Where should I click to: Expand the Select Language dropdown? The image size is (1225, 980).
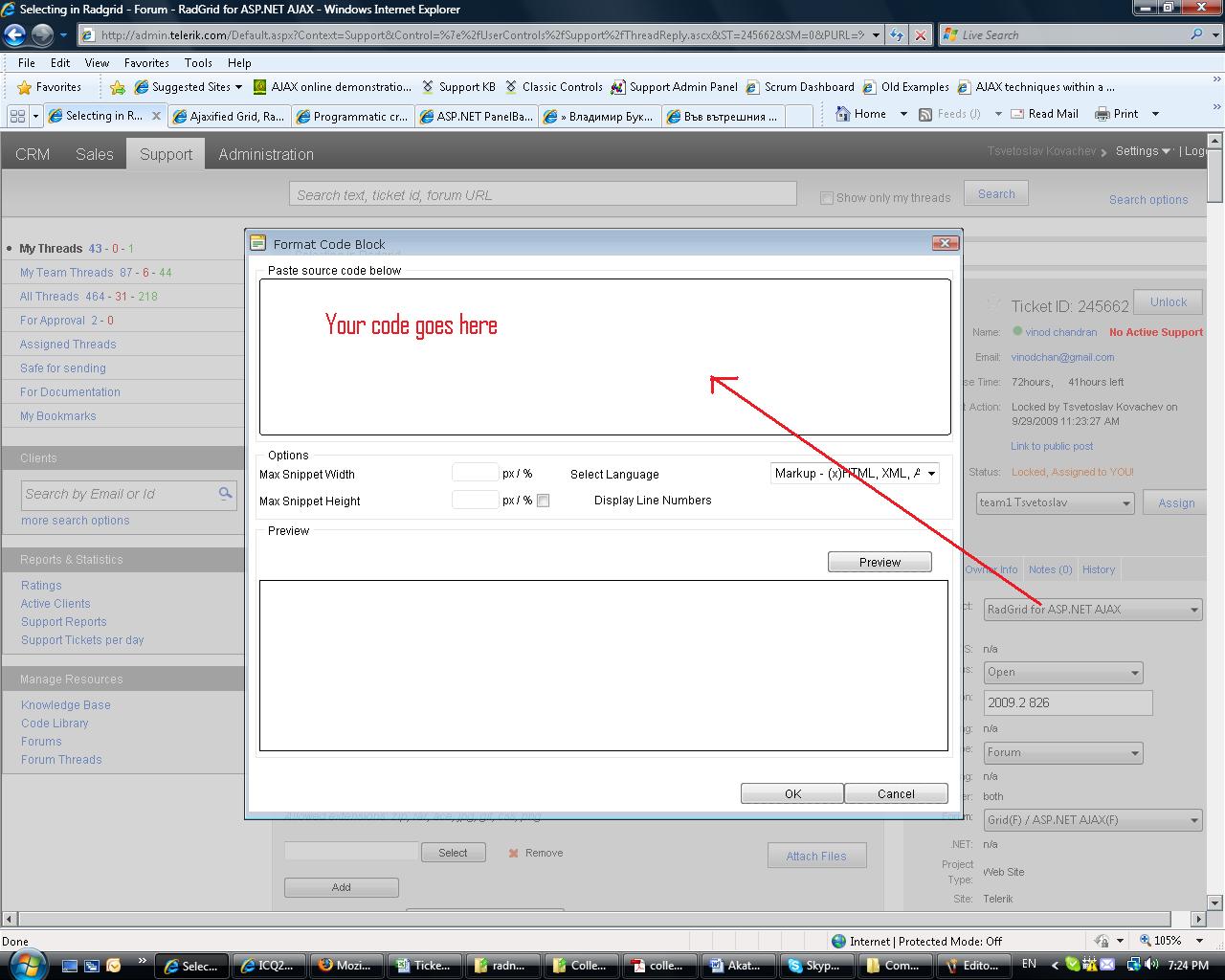tap(930, 473)
